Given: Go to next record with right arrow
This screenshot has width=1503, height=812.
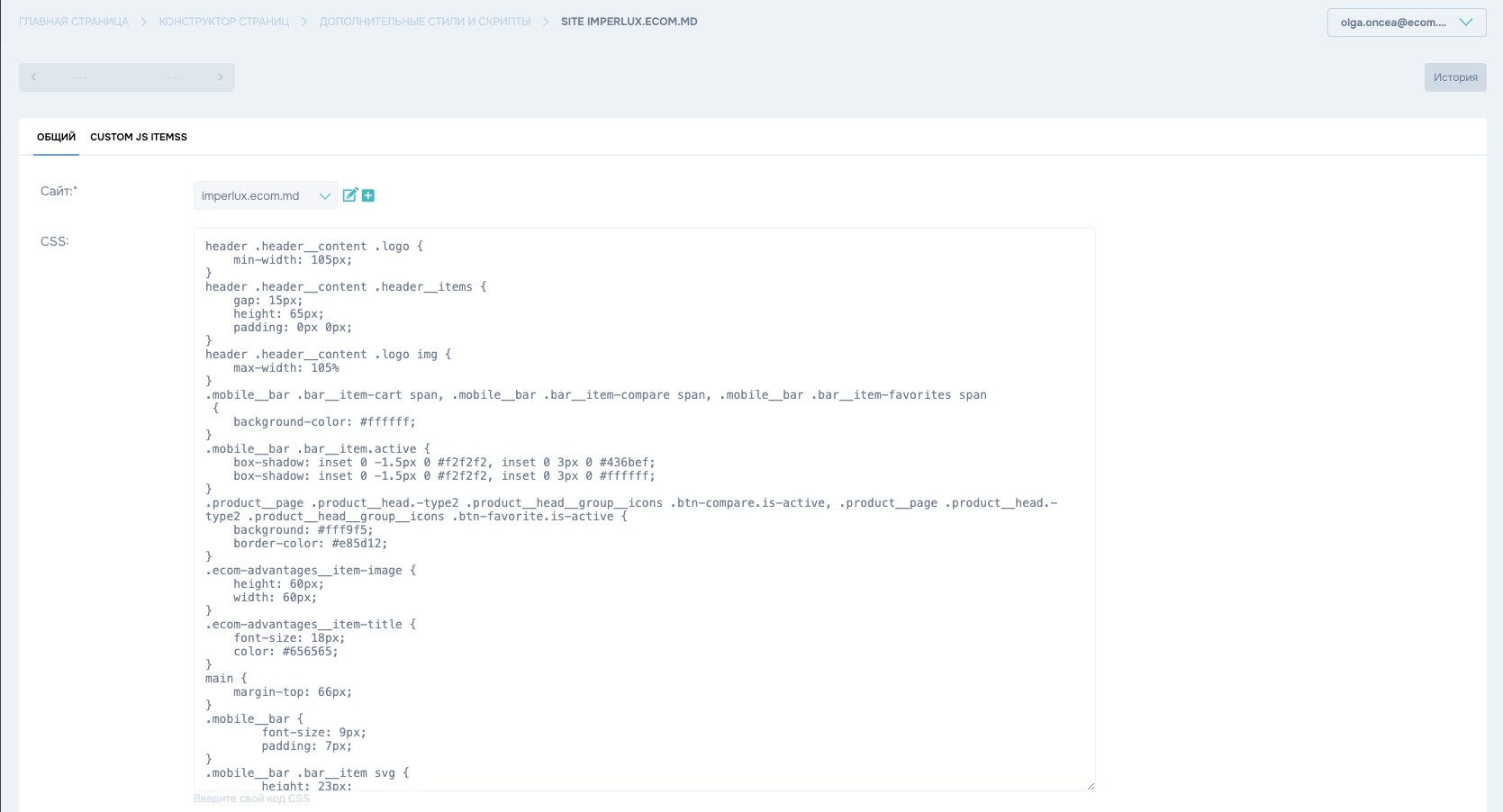Looking at the screenshot, I should tap(220, 77).
